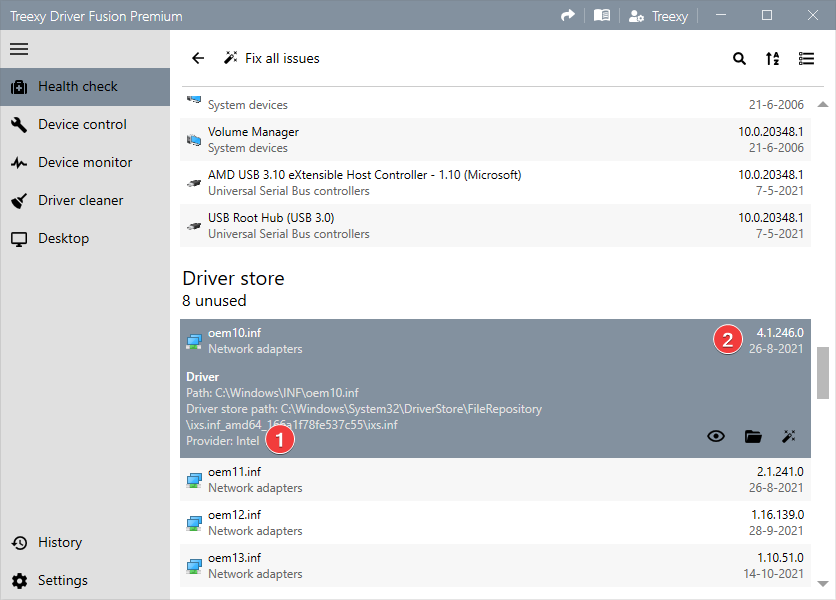Screen dimensions: 836x600
Task: Click the Driver store heading
Action: (234, 278)
